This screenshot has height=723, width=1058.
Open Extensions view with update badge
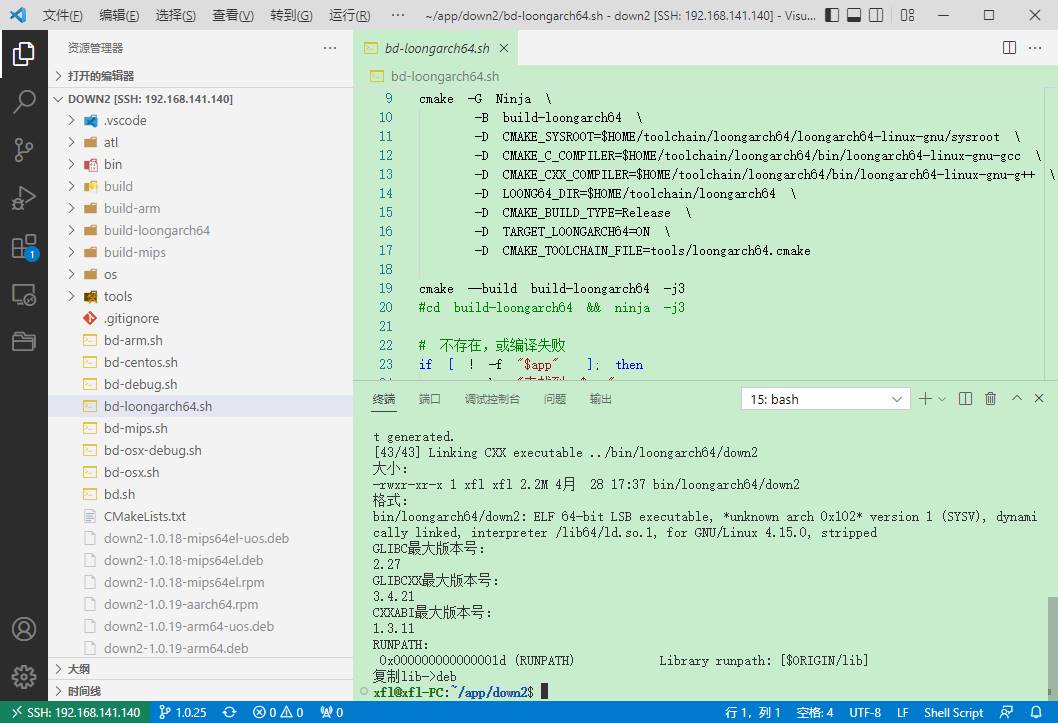pyautogui.click(x=24, y=247)
